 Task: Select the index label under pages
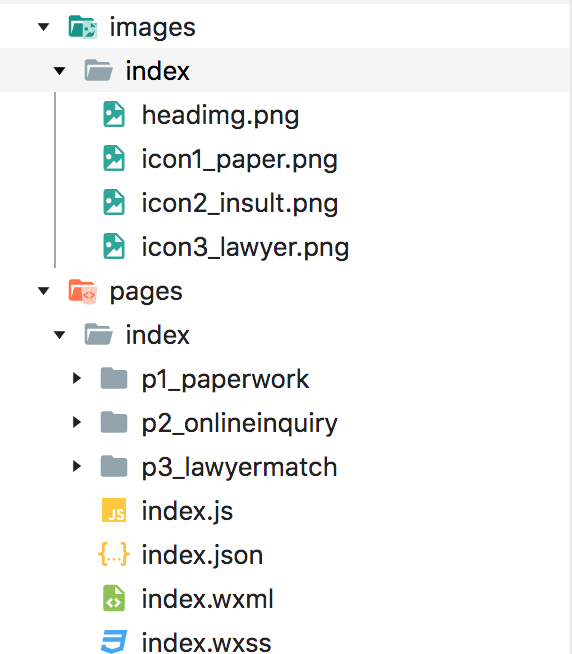point(157,335)
